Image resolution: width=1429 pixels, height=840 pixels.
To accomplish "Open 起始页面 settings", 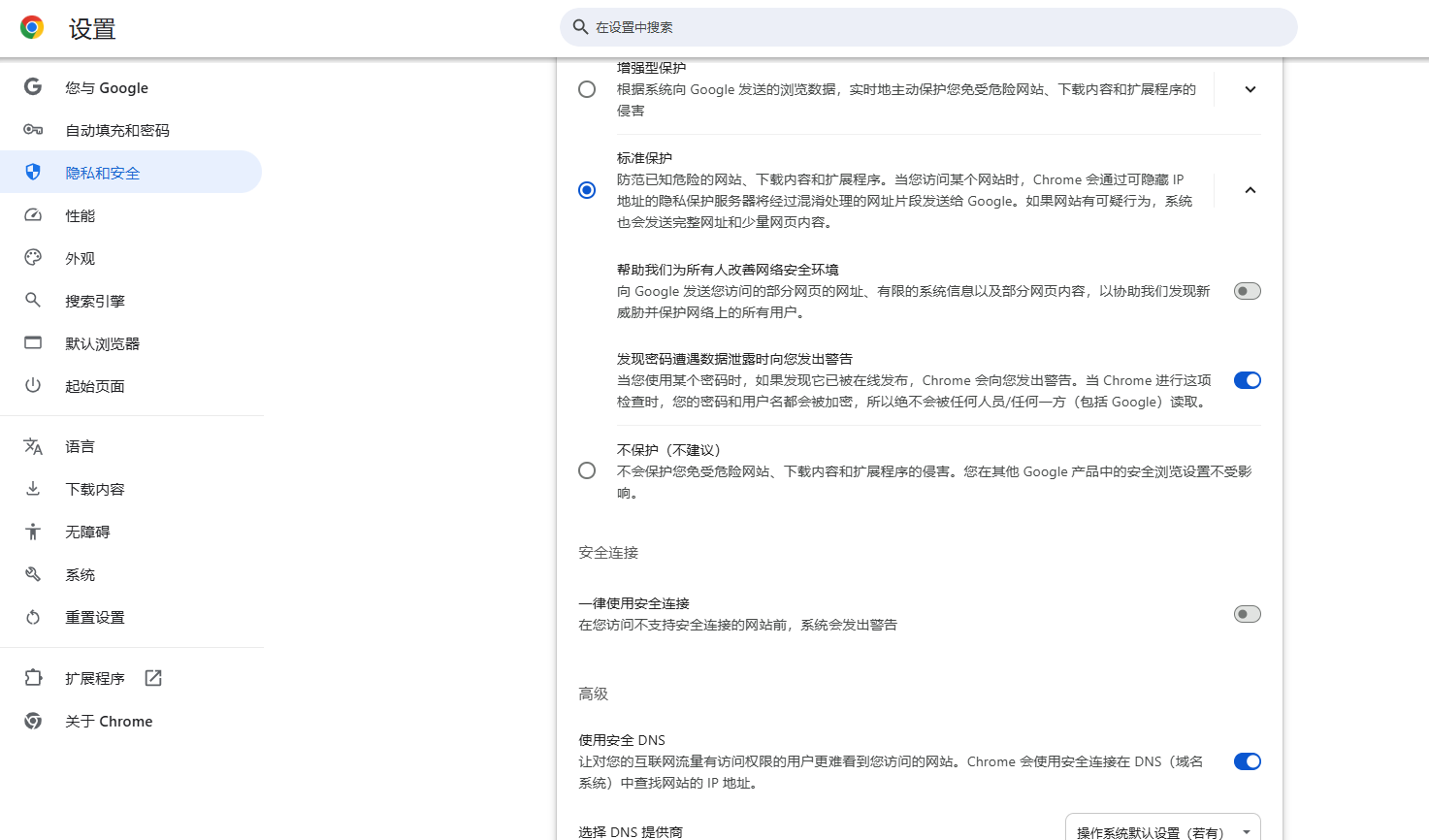I will (x=131, y=386).
